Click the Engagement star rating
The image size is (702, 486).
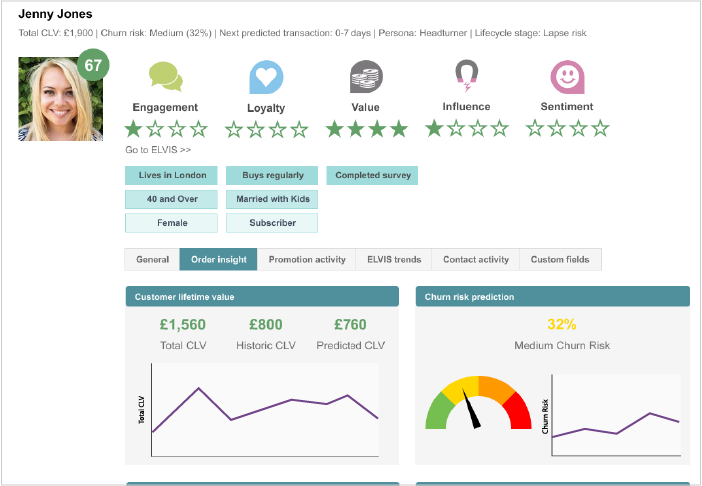pos(166,128)
